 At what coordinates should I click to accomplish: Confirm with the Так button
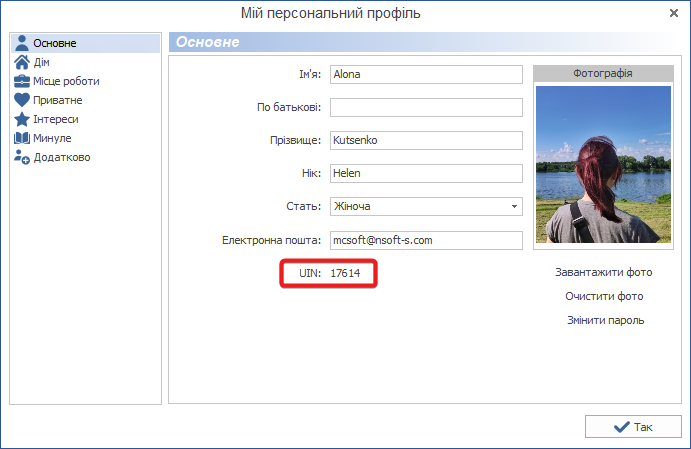(633, 427)
